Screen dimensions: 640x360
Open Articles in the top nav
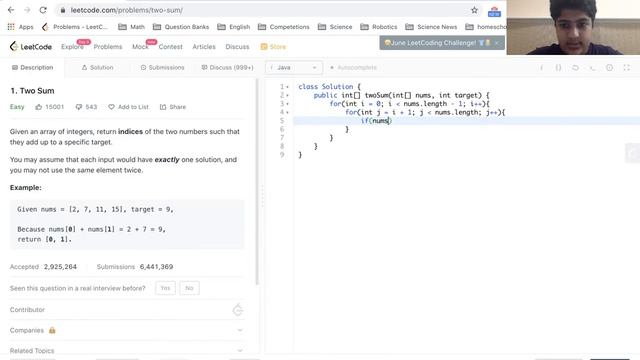pos(204,47)
